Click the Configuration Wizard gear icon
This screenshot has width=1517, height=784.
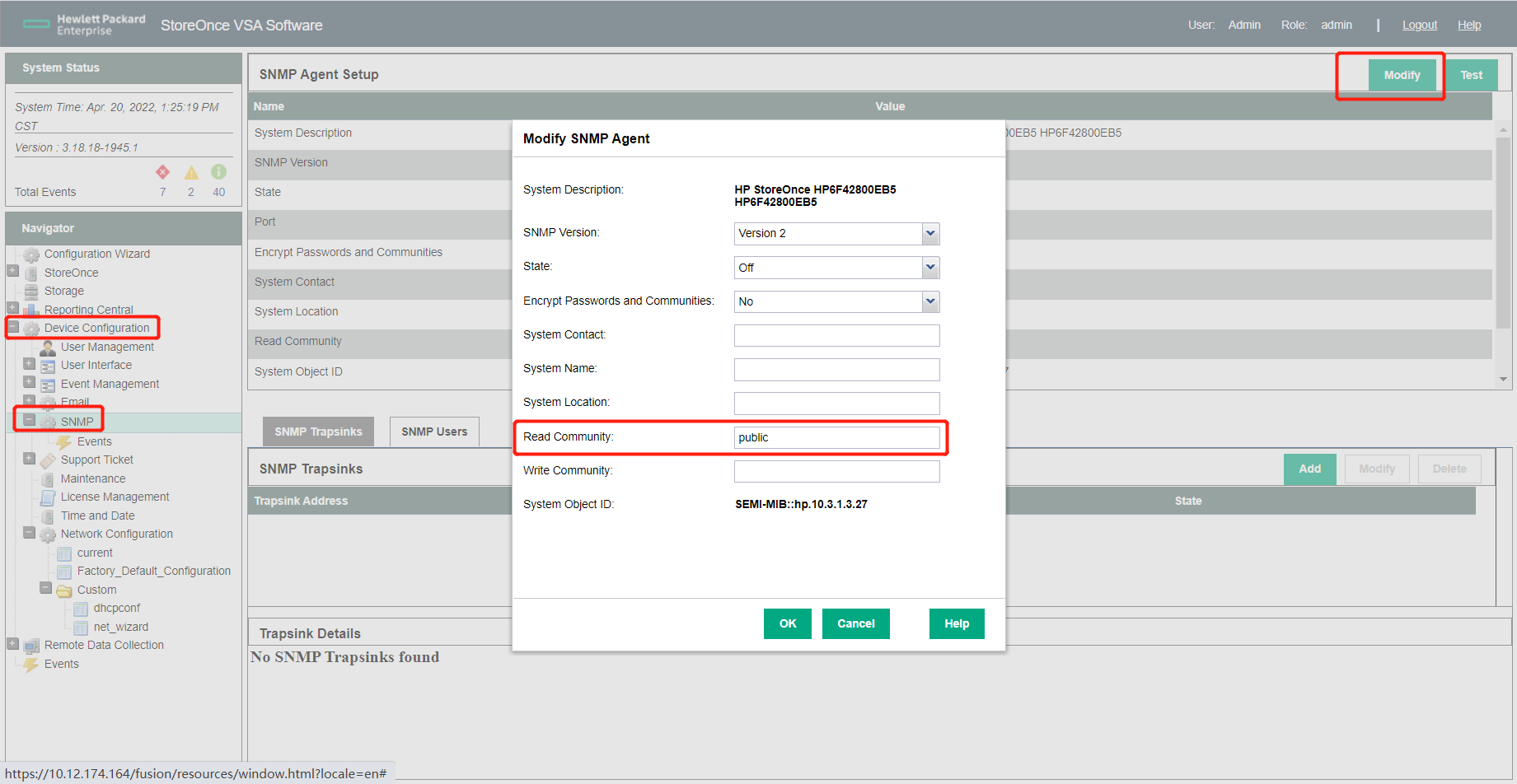(31, 254)
